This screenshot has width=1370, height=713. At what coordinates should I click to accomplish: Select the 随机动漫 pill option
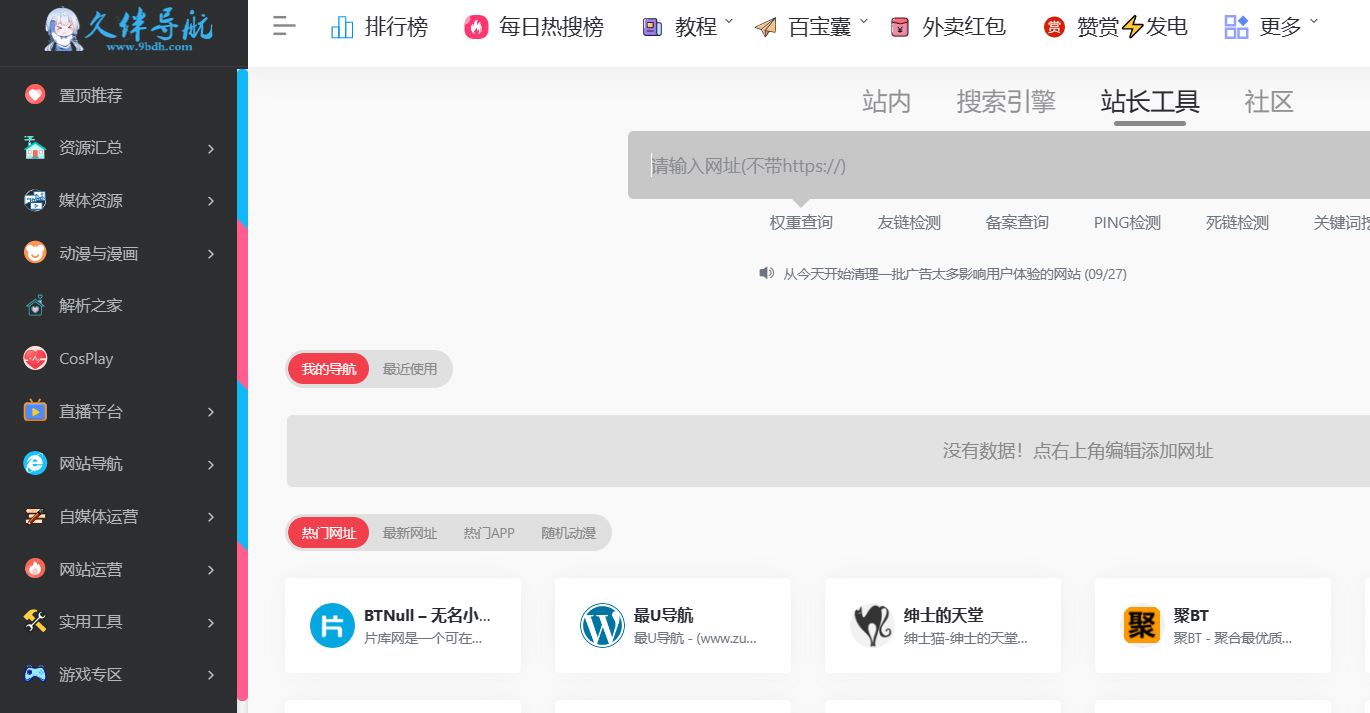pos(568,533)
